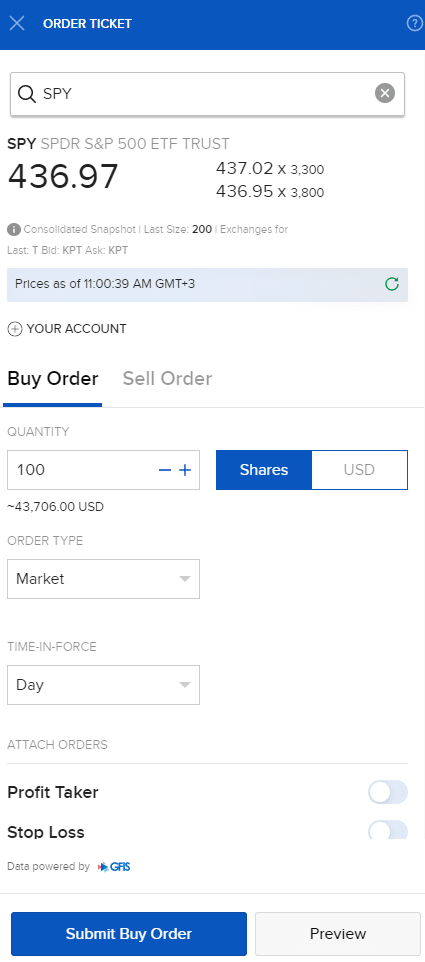The height and width of the screenshot is (962, 425).
Task: Switch quantity unit to USD
Action: click(359, 470)
